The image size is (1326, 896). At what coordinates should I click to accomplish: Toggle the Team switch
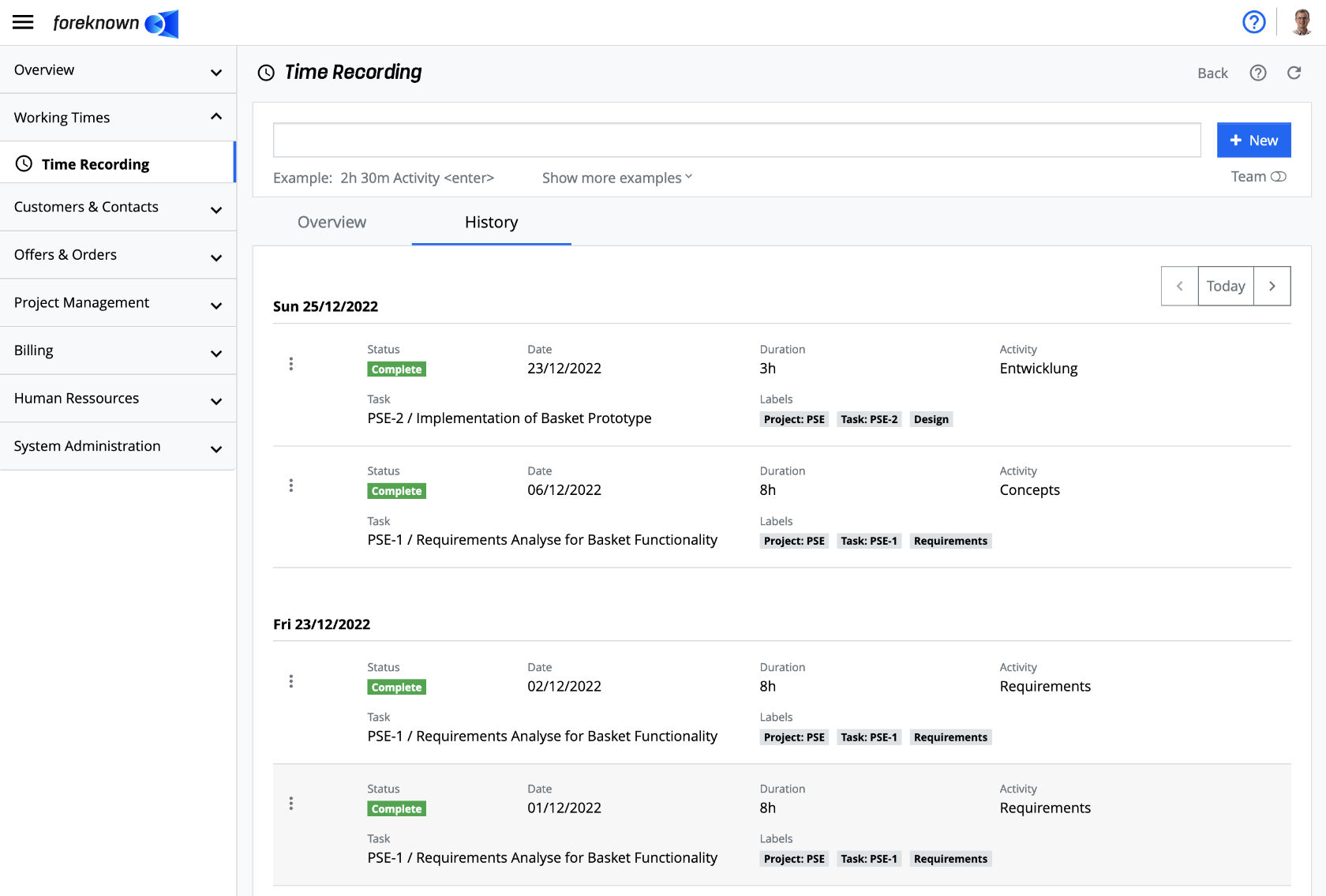[1279, 177]
